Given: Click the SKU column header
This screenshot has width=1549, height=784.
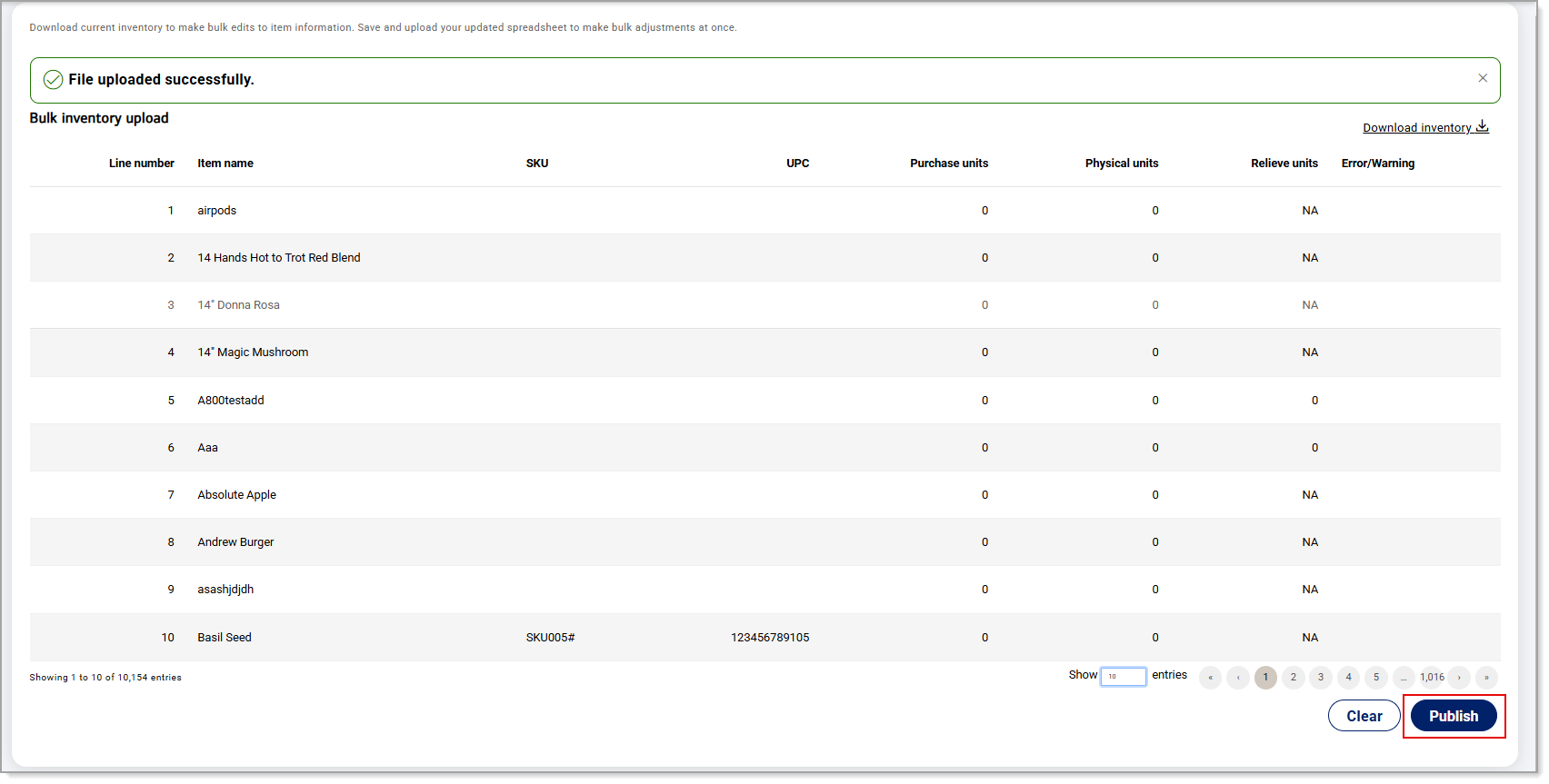Looking at the screenshot, I should [537, 164].
